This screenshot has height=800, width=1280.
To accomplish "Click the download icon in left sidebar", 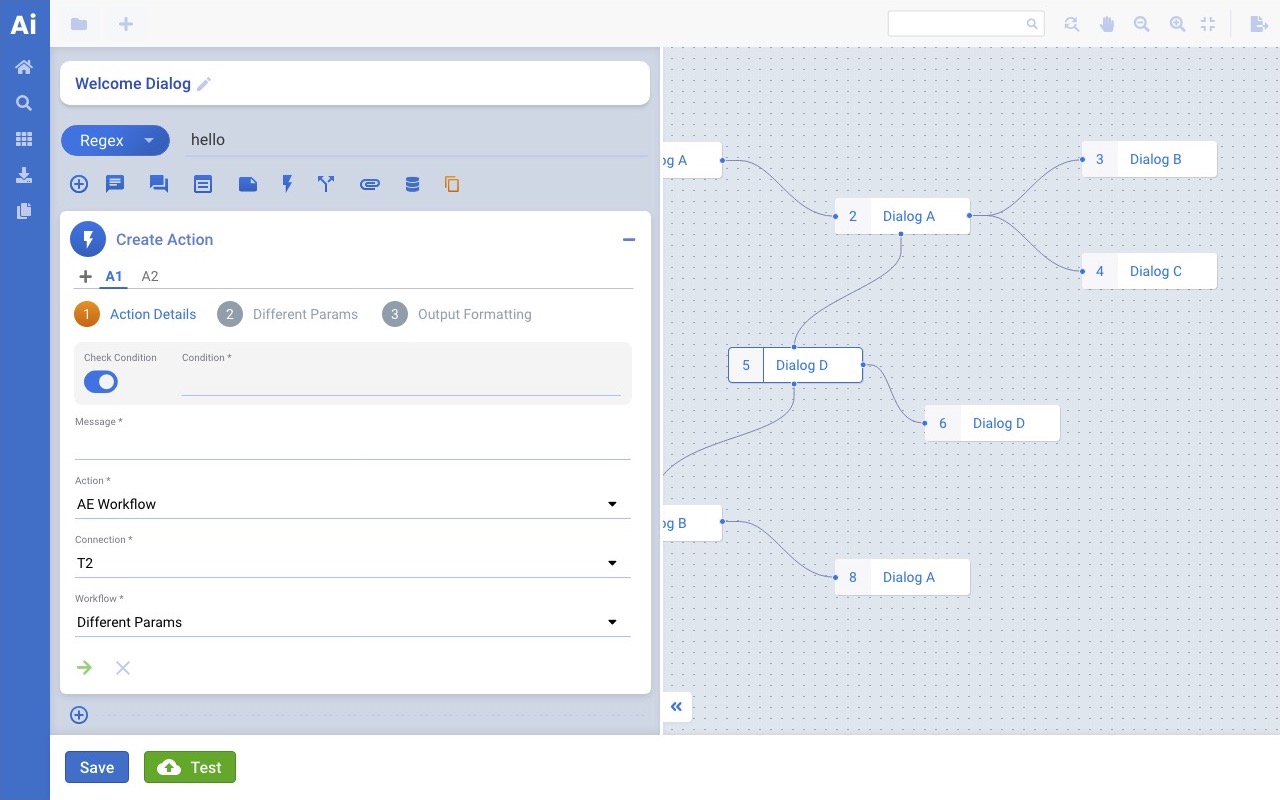I will point(24,176).
